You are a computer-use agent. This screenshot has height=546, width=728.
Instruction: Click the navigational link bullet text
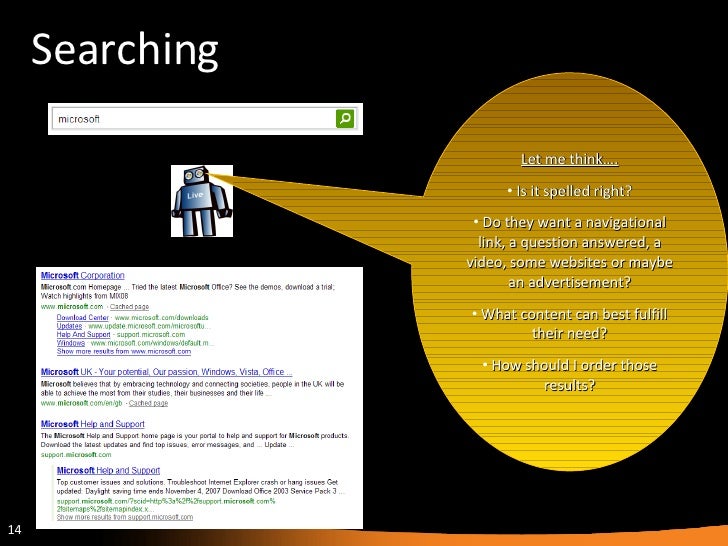point(569,252)
